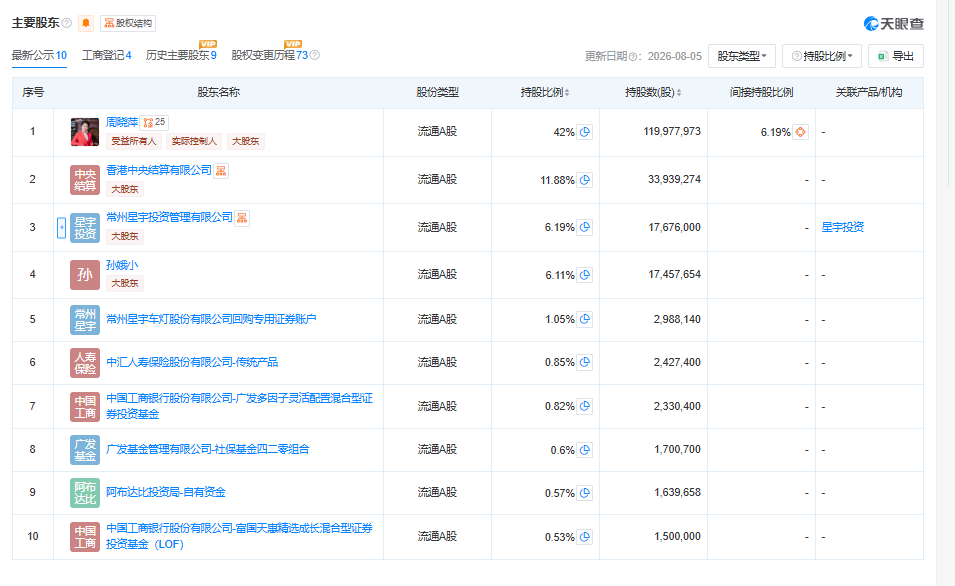The width and height of the screenshot is (955, 586).
Task: Click the 天眼查 logo
Action: coord(893,24)
